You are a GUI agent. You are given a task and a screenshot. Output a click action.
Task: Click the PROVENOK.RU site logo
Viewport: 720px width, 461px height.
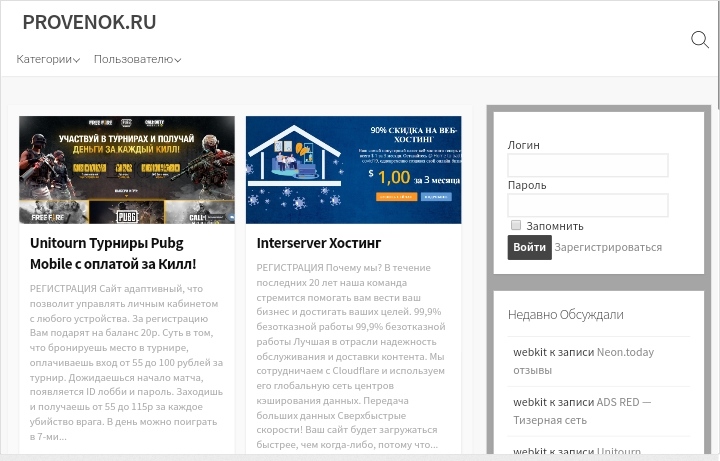(89, 22)
